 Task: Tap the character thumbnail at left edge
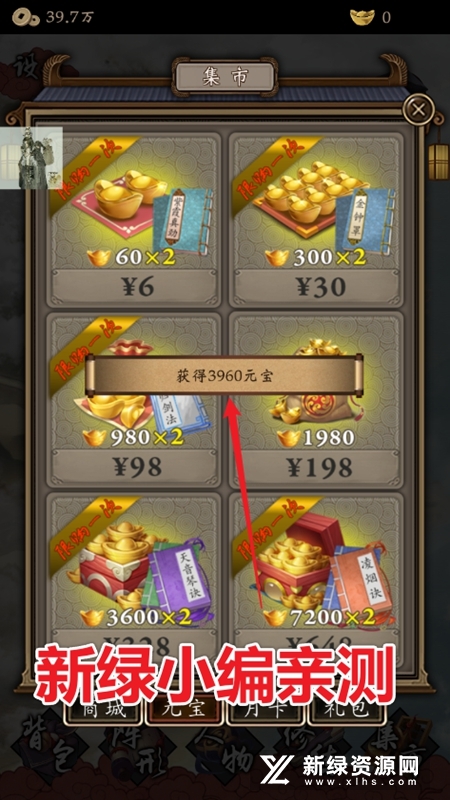point(31,158)
